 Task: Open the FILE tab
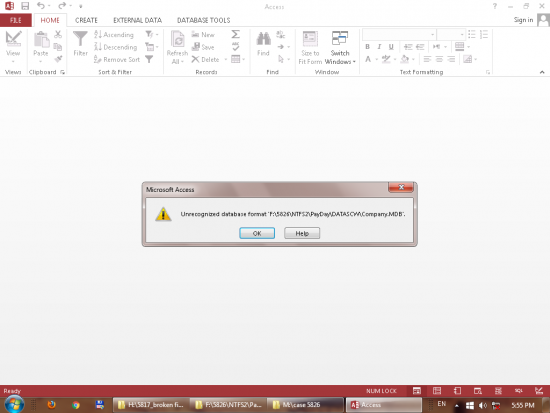coord(16,20)
